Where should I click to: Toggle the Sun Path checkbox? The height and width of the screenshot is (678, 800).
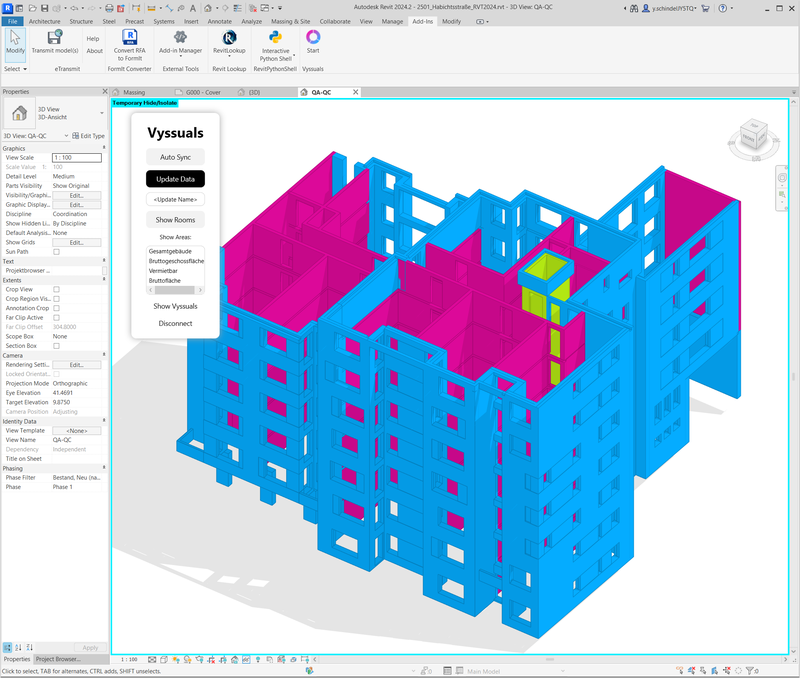coord(57,252)
